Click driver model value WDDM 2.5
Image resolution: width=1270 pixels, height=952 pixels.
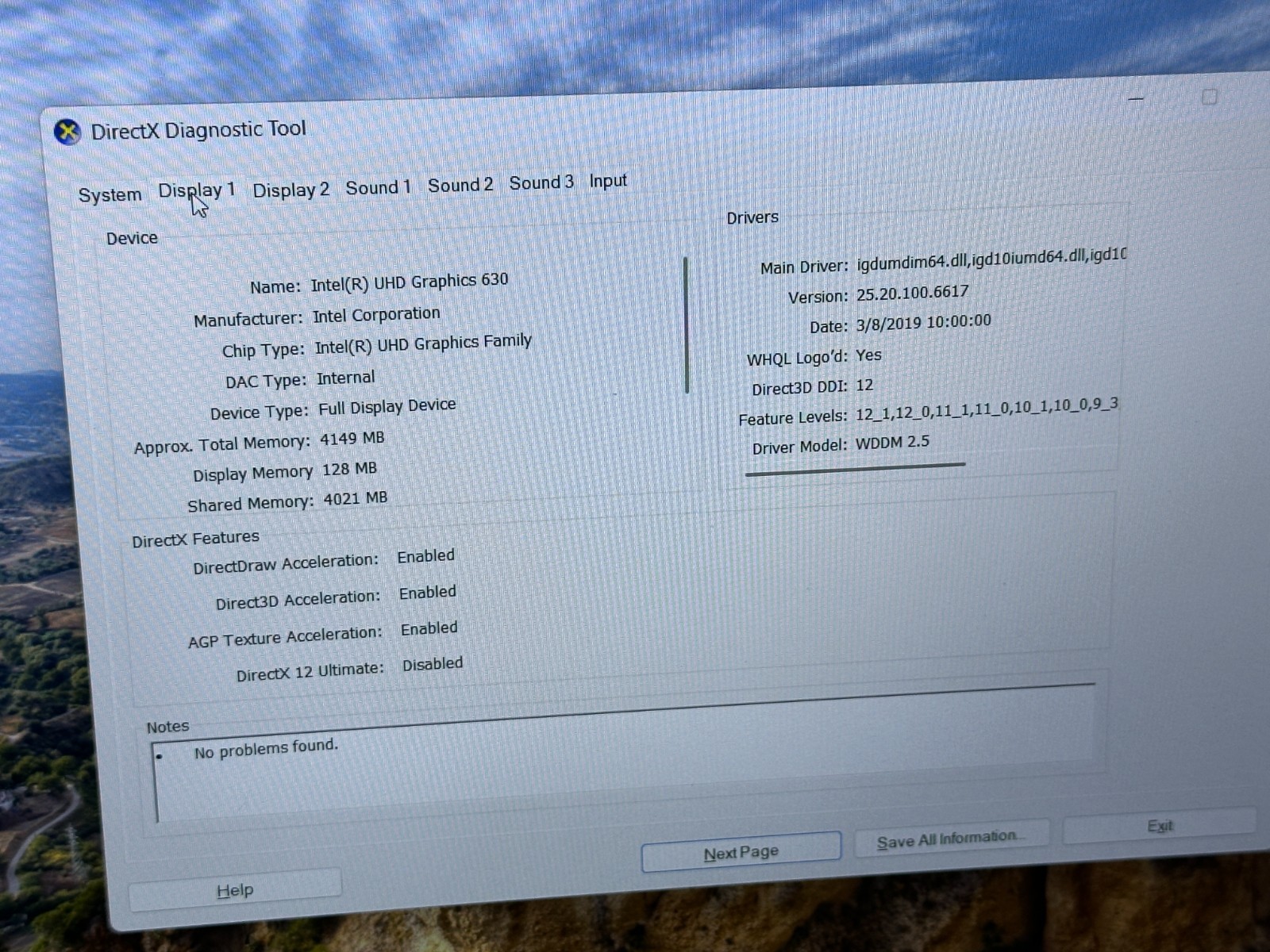[892, 442]
